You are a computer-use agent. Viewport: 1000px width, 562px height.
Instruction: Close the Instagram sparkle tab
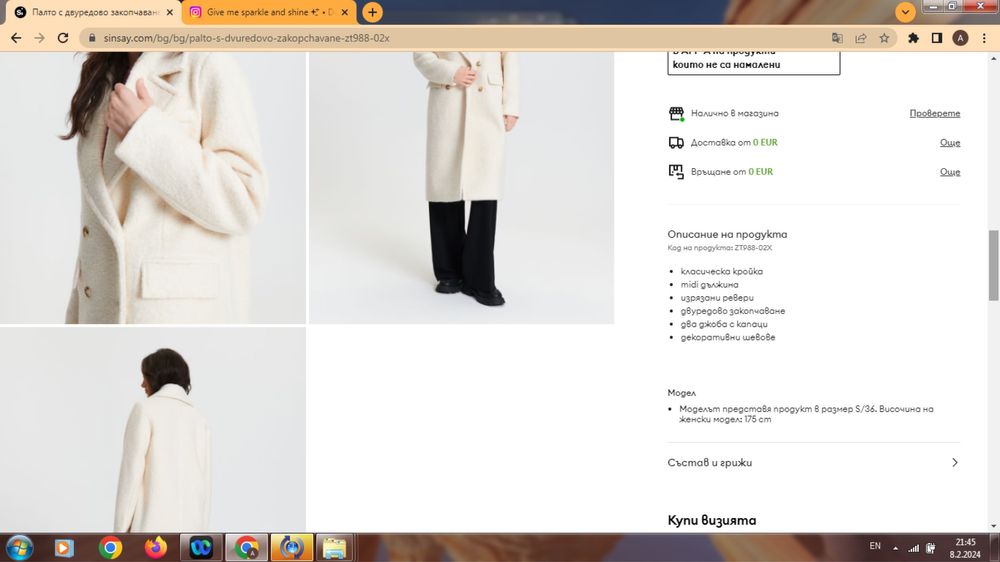point(344,12)
